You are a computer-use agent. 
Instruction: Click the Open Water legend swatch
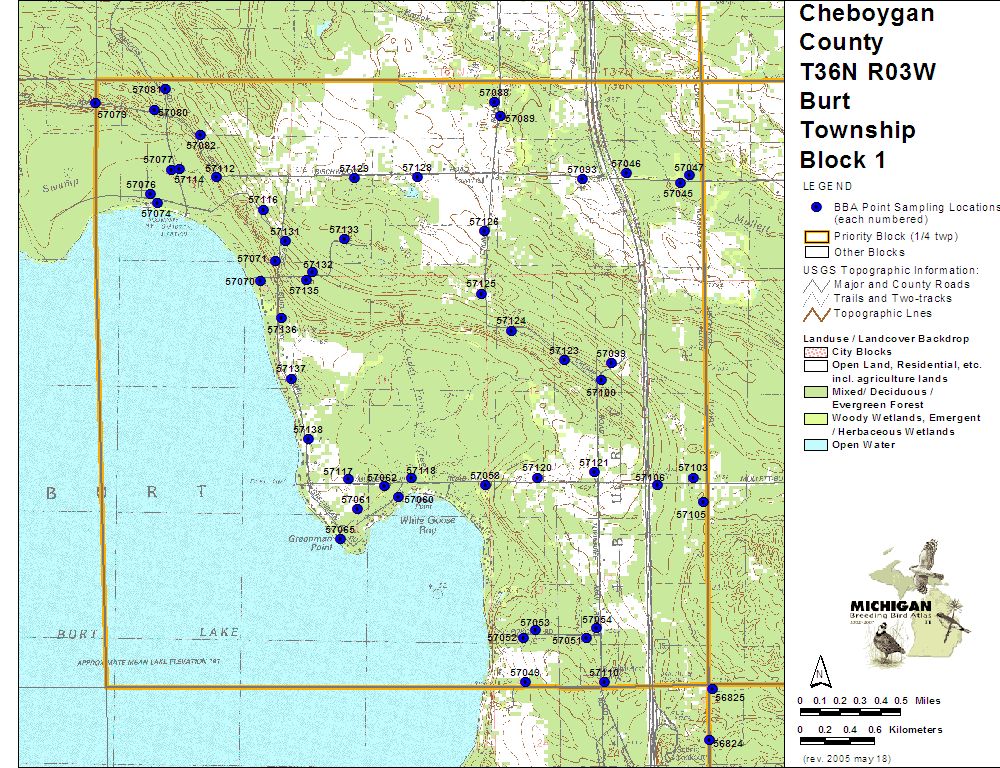click(x=816, y=445)
